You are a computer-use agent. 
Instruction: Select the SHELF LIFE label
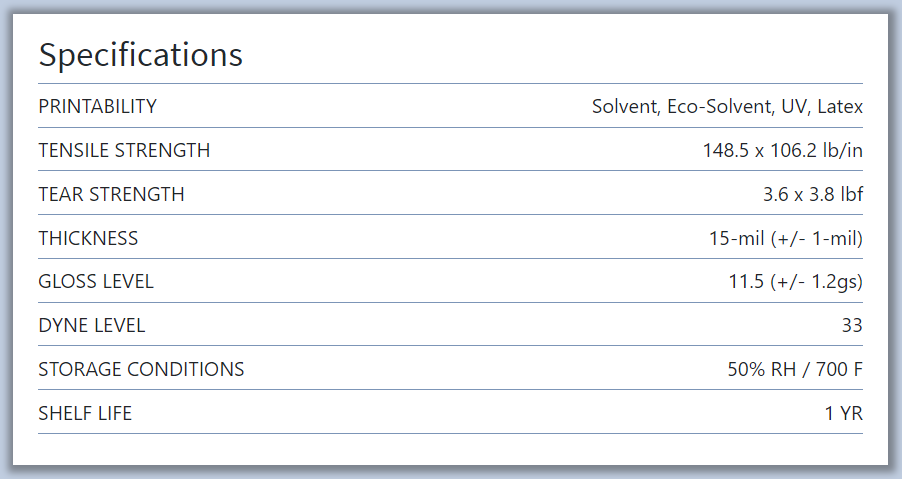pyautogui.click(x=85, y=413)
